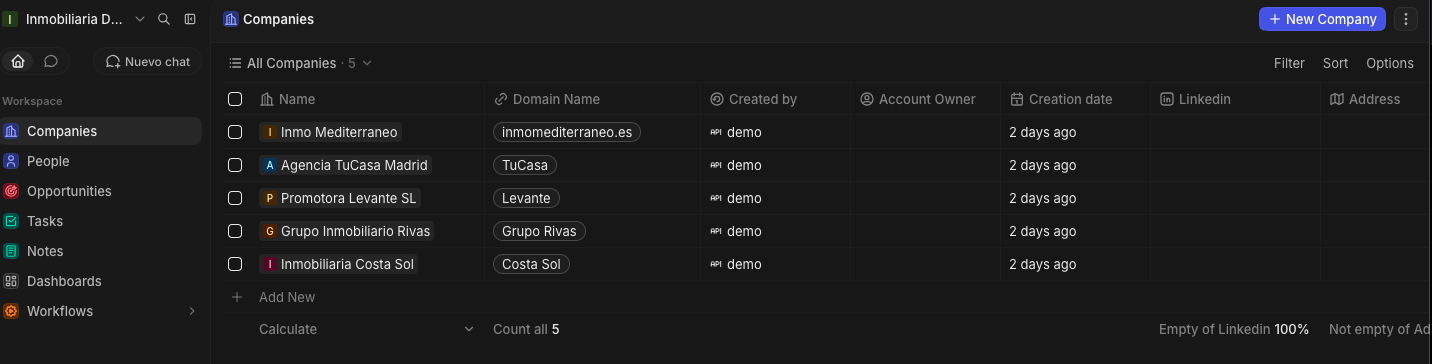Expand the Workflows sidebar chevron
This screenshot has width=1432, height=364.
click(x=192, y=311)
